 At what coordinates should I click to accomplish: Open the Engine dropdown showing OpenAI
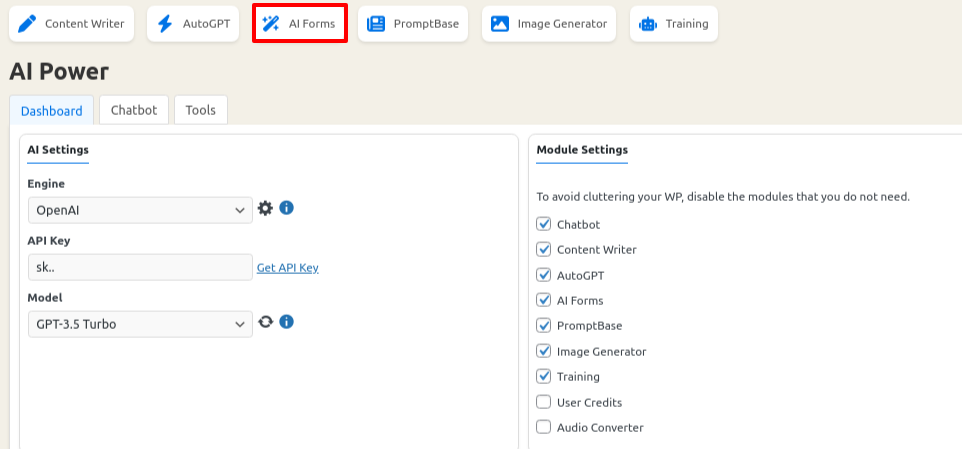[x=140, y=210]
